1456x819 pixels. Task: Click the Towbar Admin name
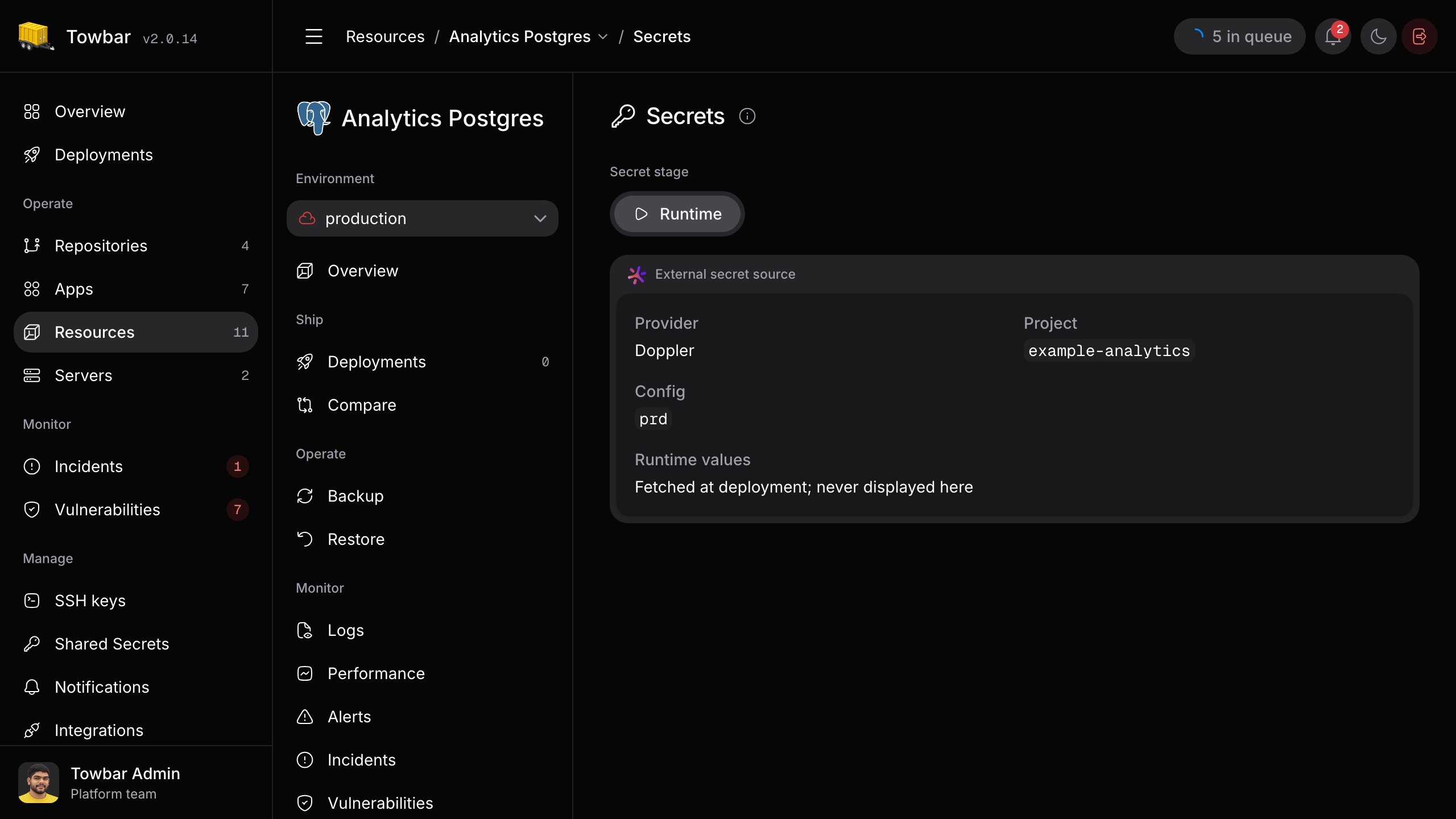tap(125, 773)
